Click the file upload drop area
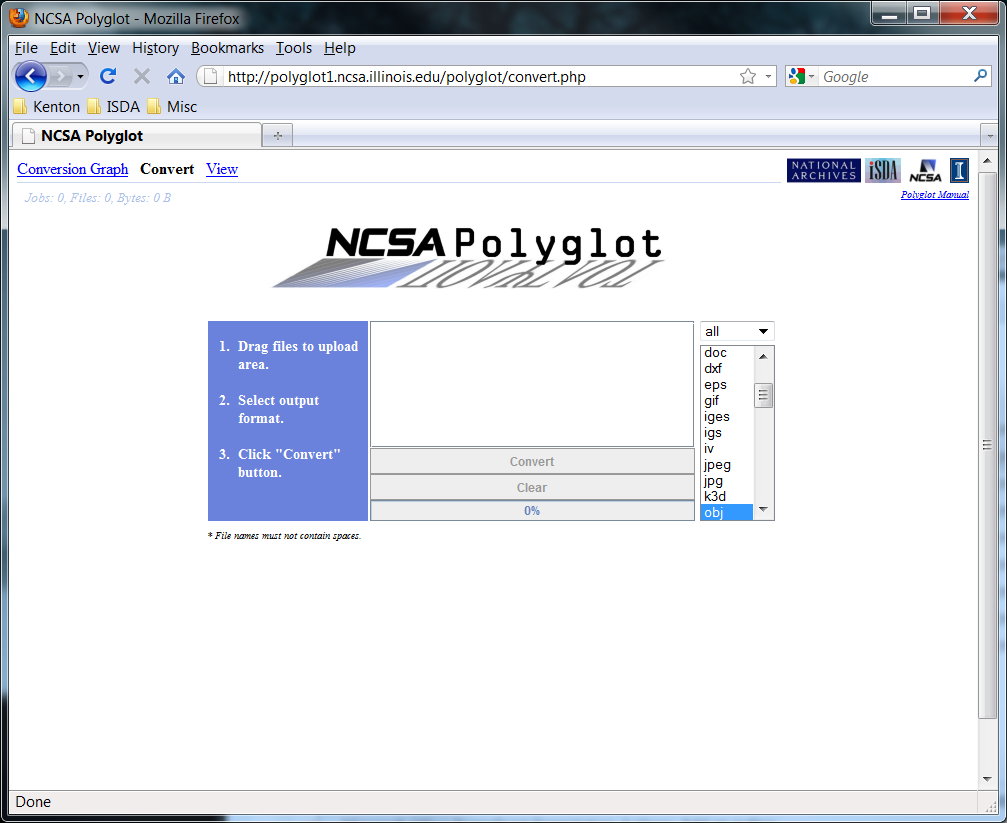The height and width of the screenshot is (823, 1007). (x=532, y=384)
